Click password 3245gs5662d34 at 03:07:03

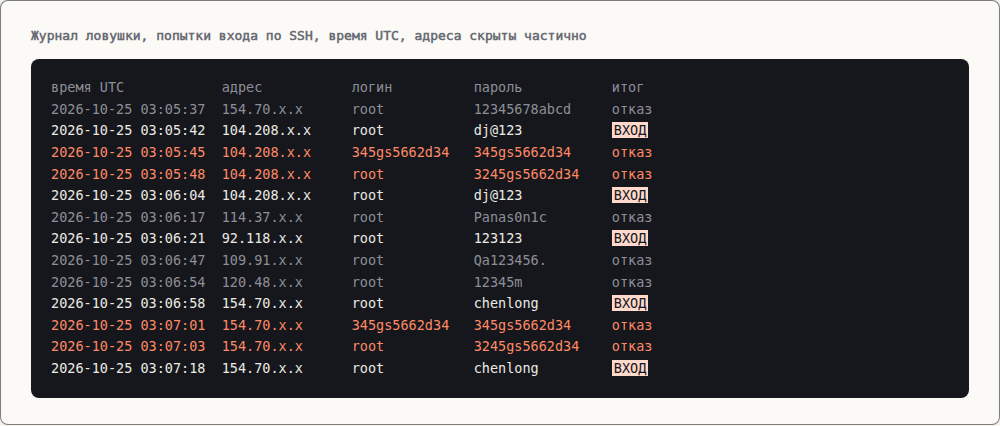(x=527, y=346)
